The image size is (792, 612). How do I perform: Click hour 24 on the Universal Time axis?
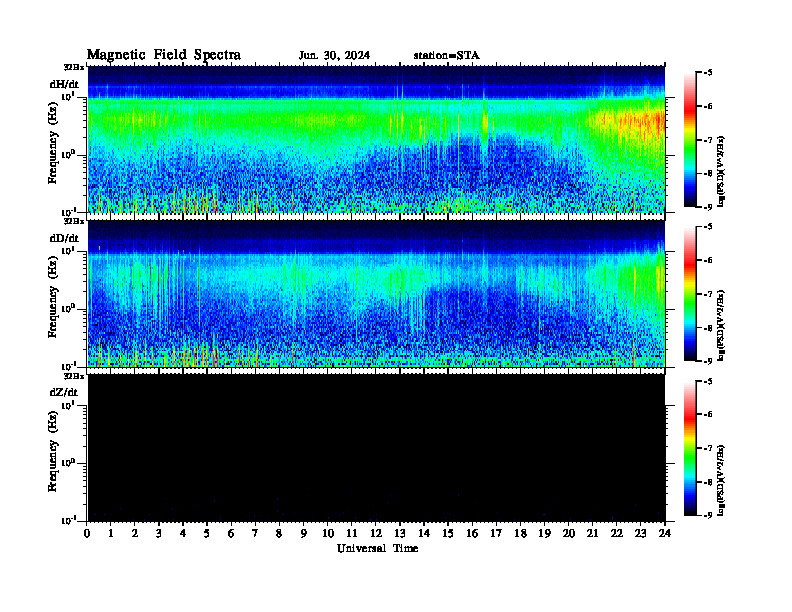(665, 534)
